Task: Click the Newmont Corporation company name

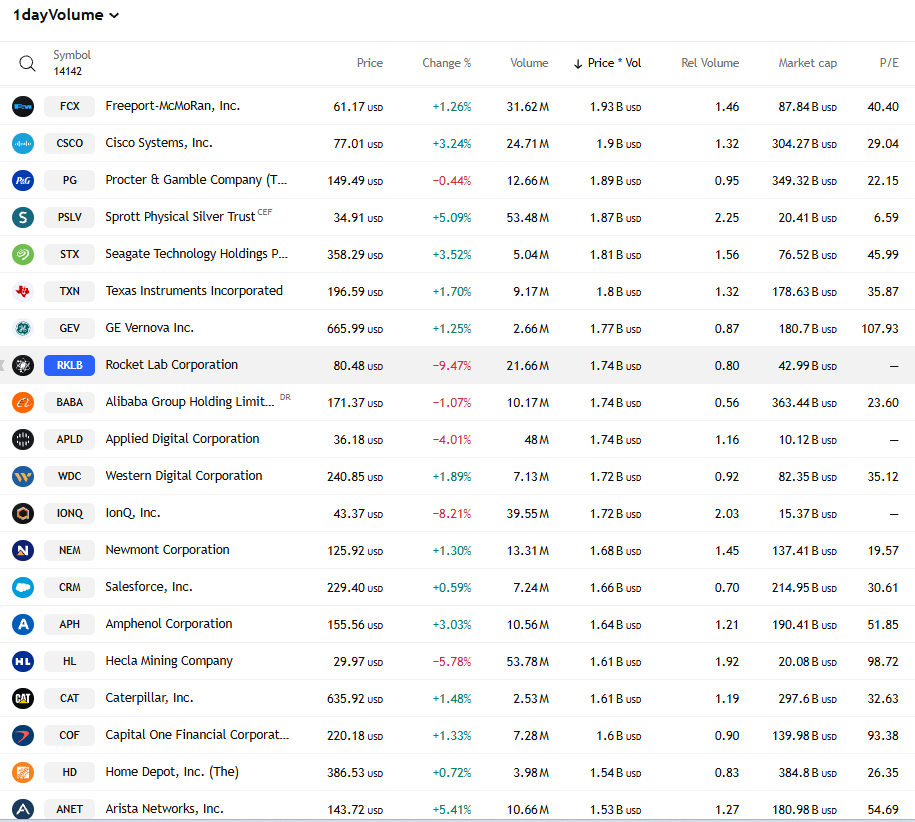Action: point(167,550)
